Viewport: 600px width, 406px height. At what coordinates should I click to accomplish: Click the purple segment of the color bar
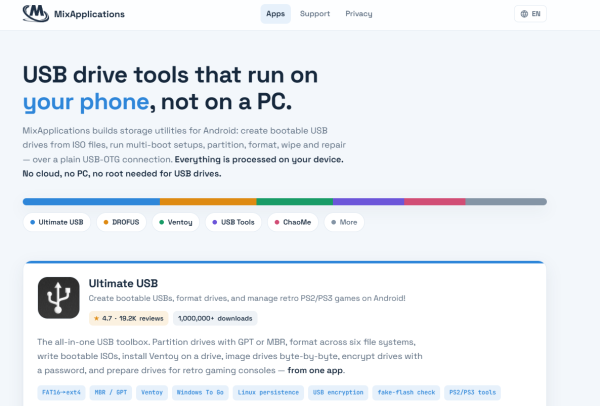tap(368, 202)
